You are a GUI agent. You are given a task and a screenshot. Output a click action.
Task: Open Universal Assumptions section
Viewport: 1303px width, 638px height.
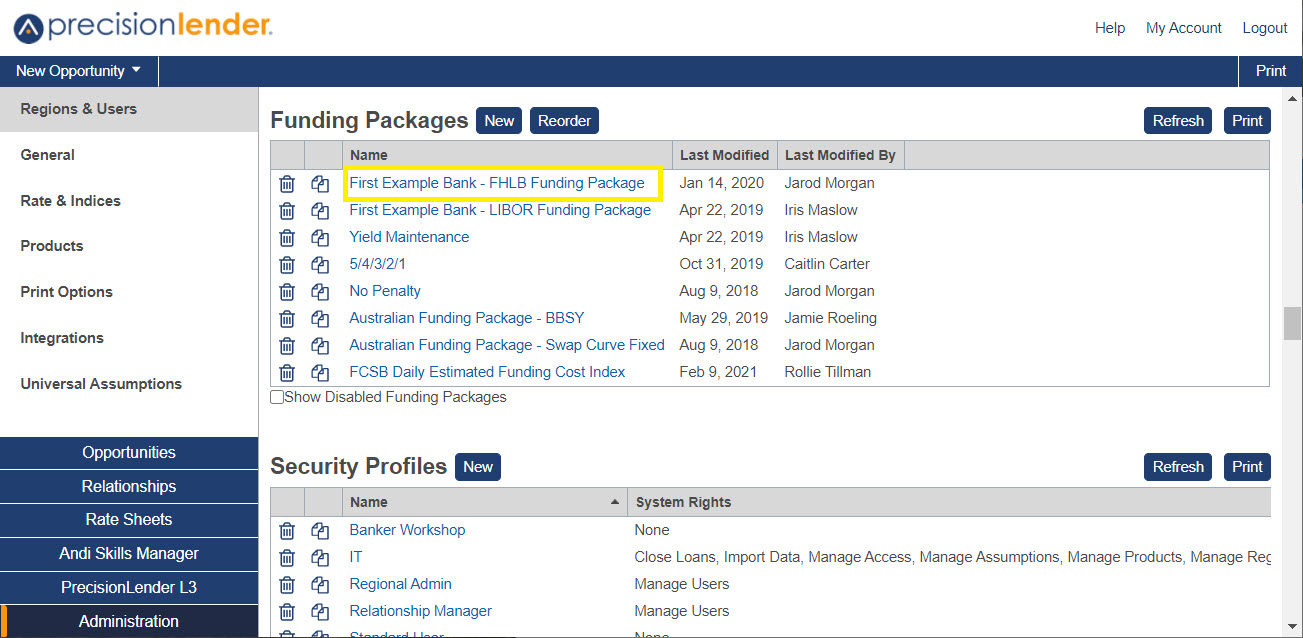click(x=129, y=384)
